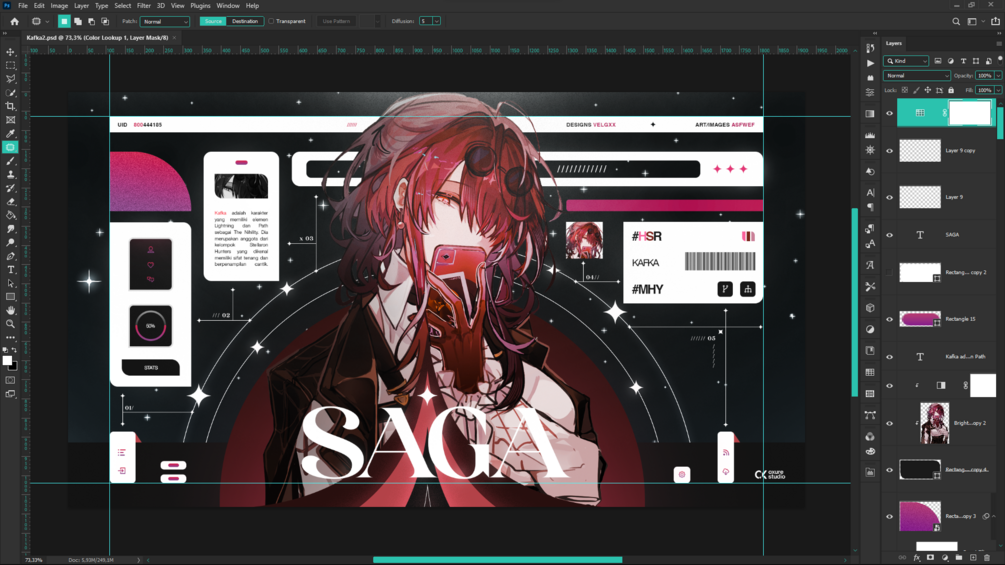Open the Window menu
Screen dimensions: 1005x565
point(228,6)
